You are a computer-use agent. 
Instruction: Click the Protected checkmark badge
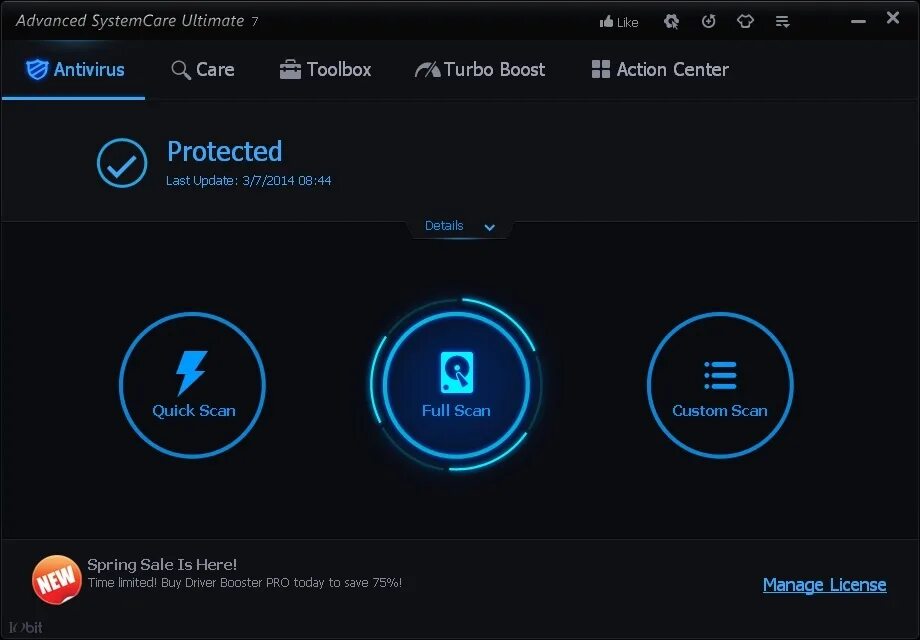click(121, 162)
